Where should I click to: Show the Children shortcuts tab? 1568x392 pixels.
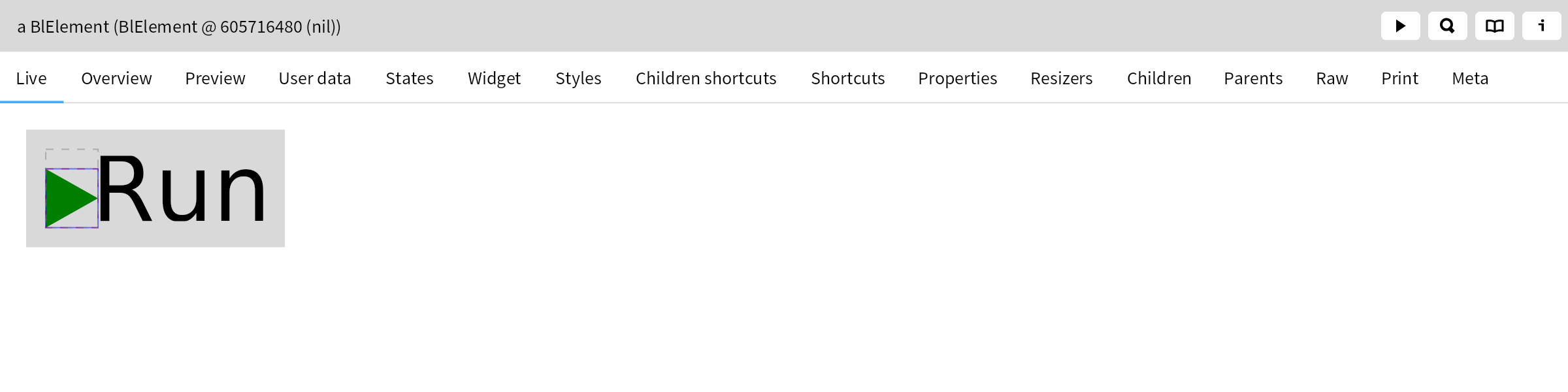[706, 78]
